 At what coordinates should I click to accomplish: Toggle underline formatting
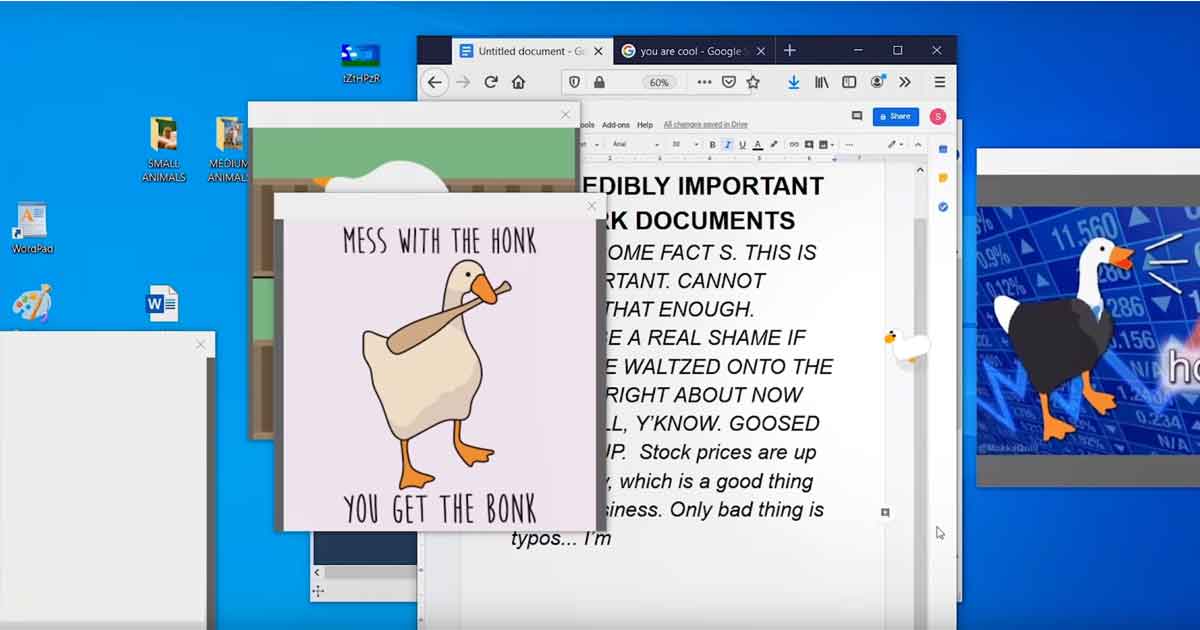click(x=742, y=144)
